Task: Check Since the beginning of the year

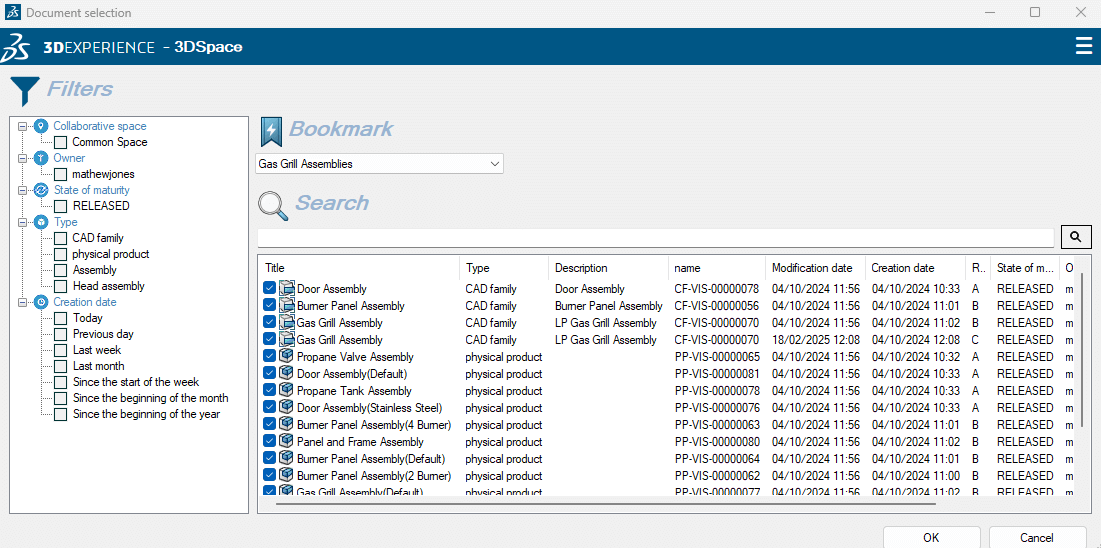Action: [61, 415]
